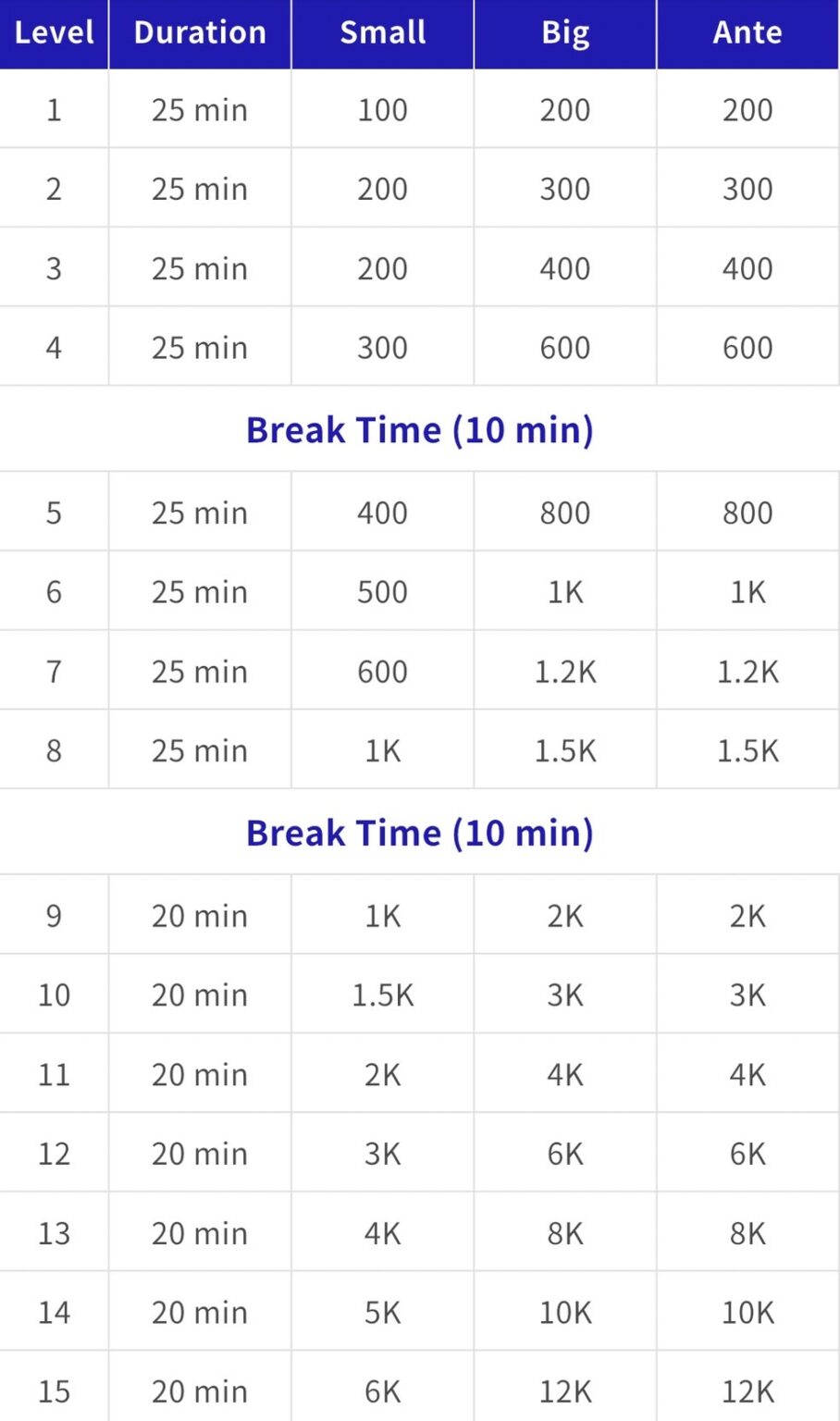Viewport: 840px width, 1421px height.
Task: Select the 1.5K ante cell in level 8
Action: point(747,750)
